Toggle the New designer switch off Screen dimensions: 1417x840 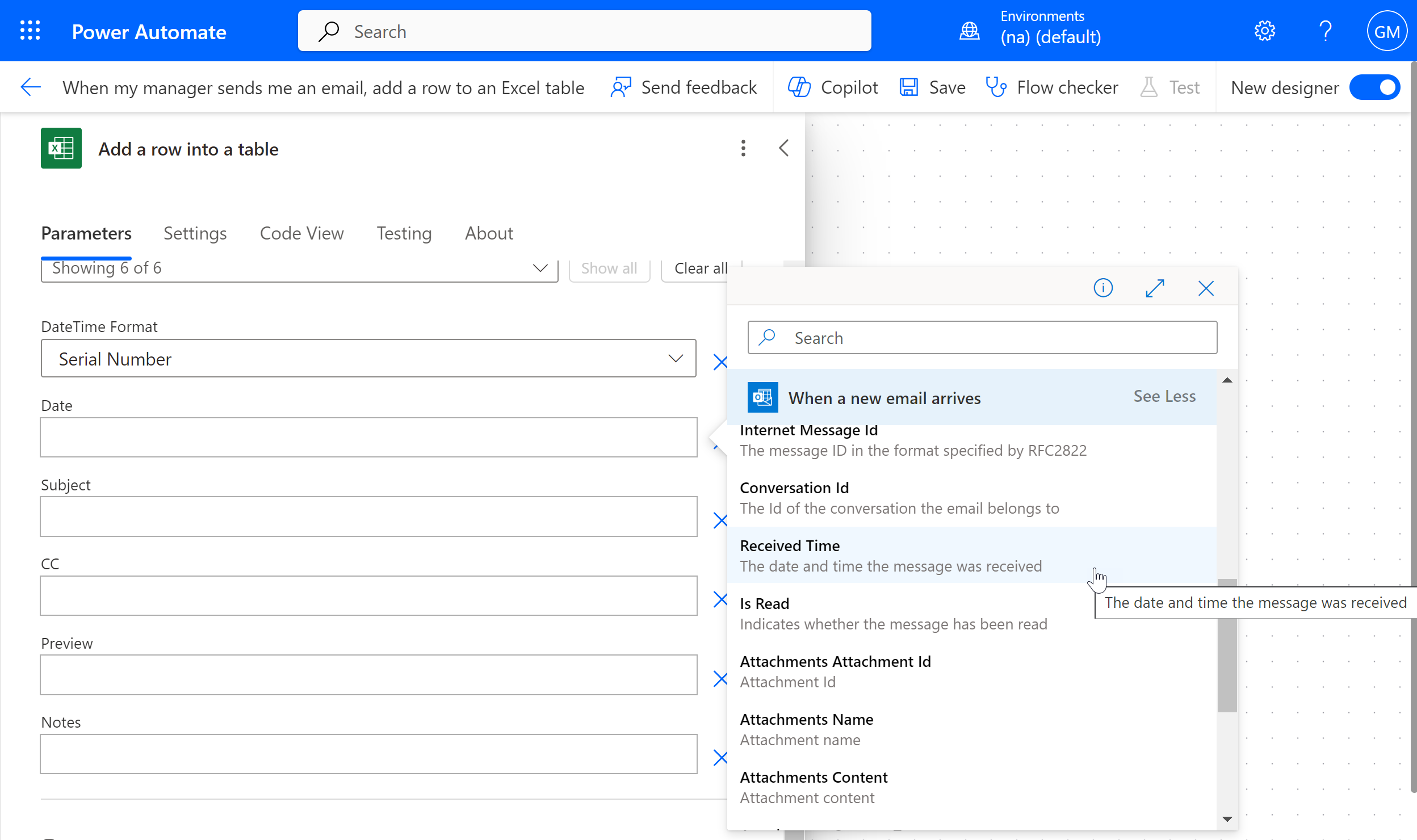click(x=1375, y=87)
